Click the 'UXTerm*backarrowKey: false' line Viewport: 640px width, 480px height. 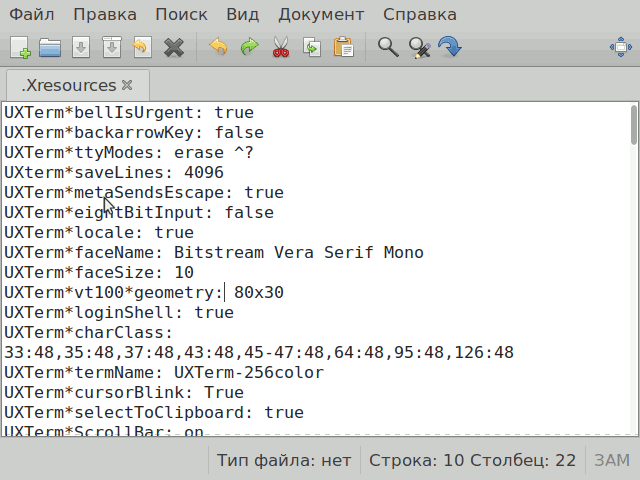click(134, 133)
